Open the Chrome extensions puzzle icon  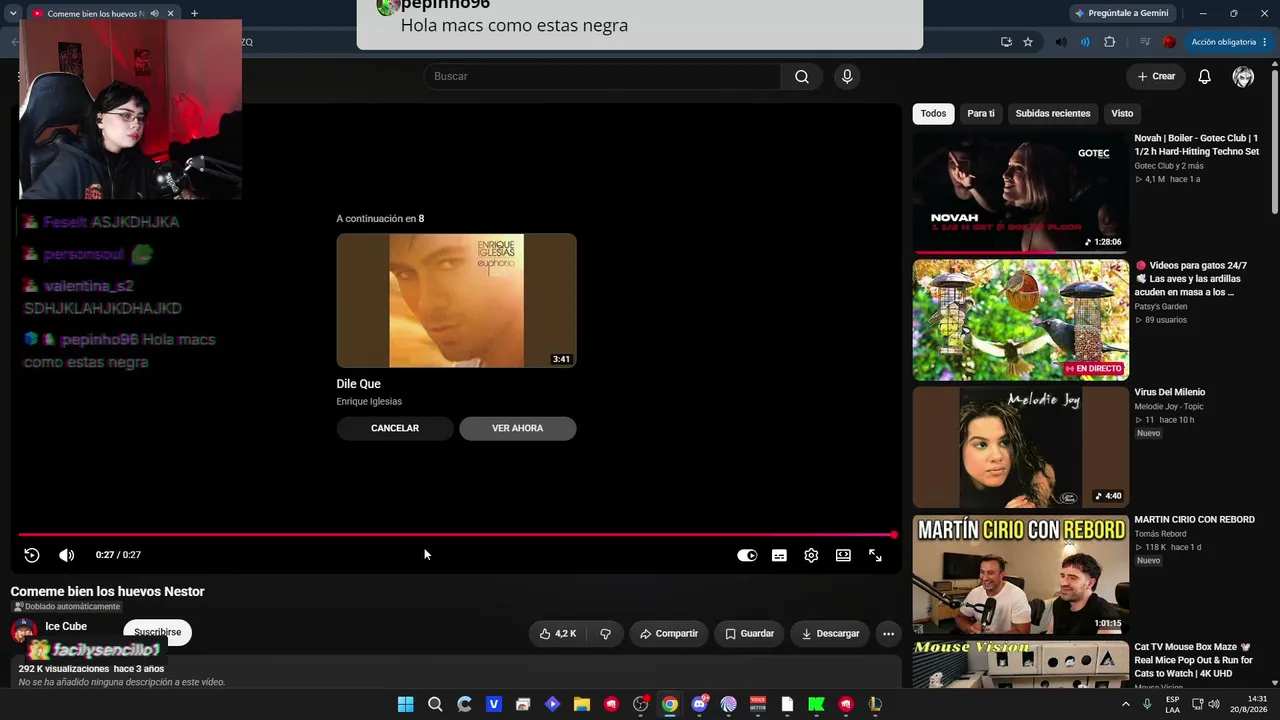point(1109,42)
